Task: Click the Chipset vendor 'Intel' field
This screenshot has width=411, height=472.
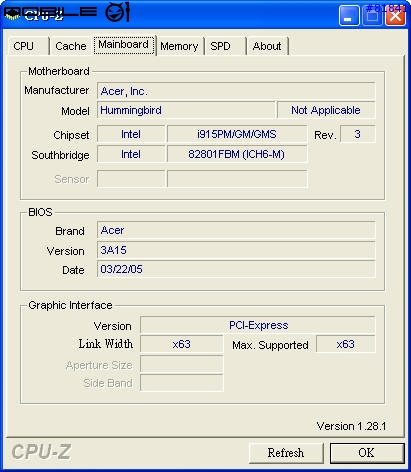Action: coord(131,134)
